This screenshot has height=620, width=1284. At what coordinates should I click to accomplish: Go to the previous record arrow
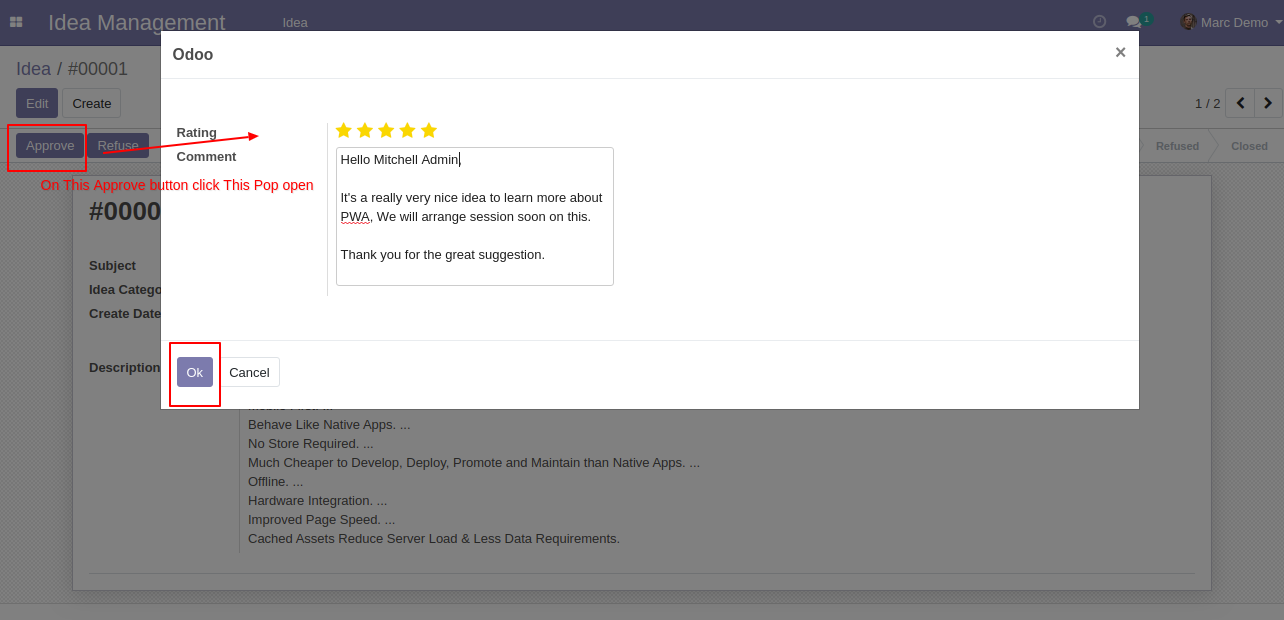(x=1241, y=103)
